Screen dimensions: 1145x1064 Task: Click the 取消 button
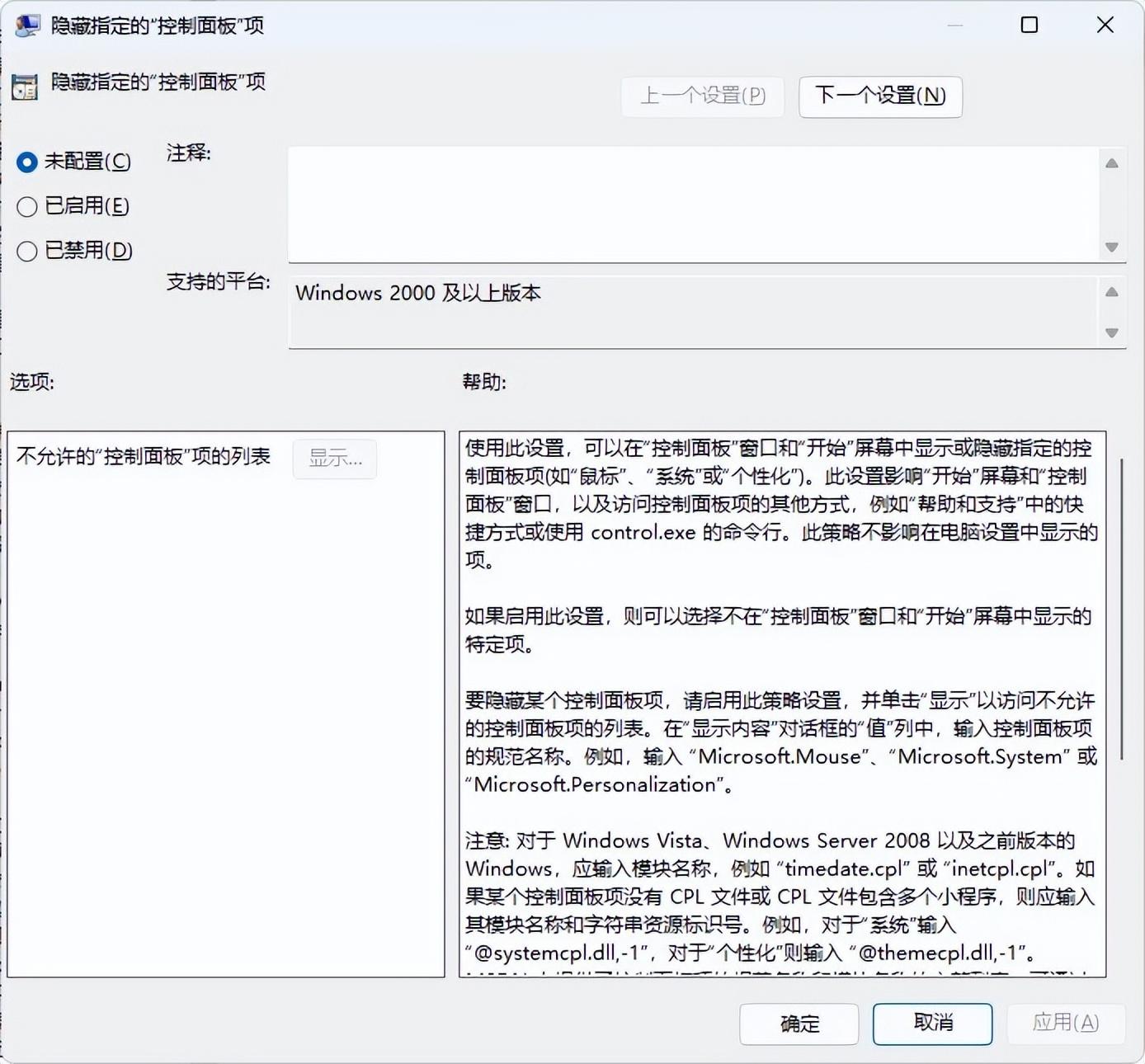pyautogui.click(x=933, y=1024)
